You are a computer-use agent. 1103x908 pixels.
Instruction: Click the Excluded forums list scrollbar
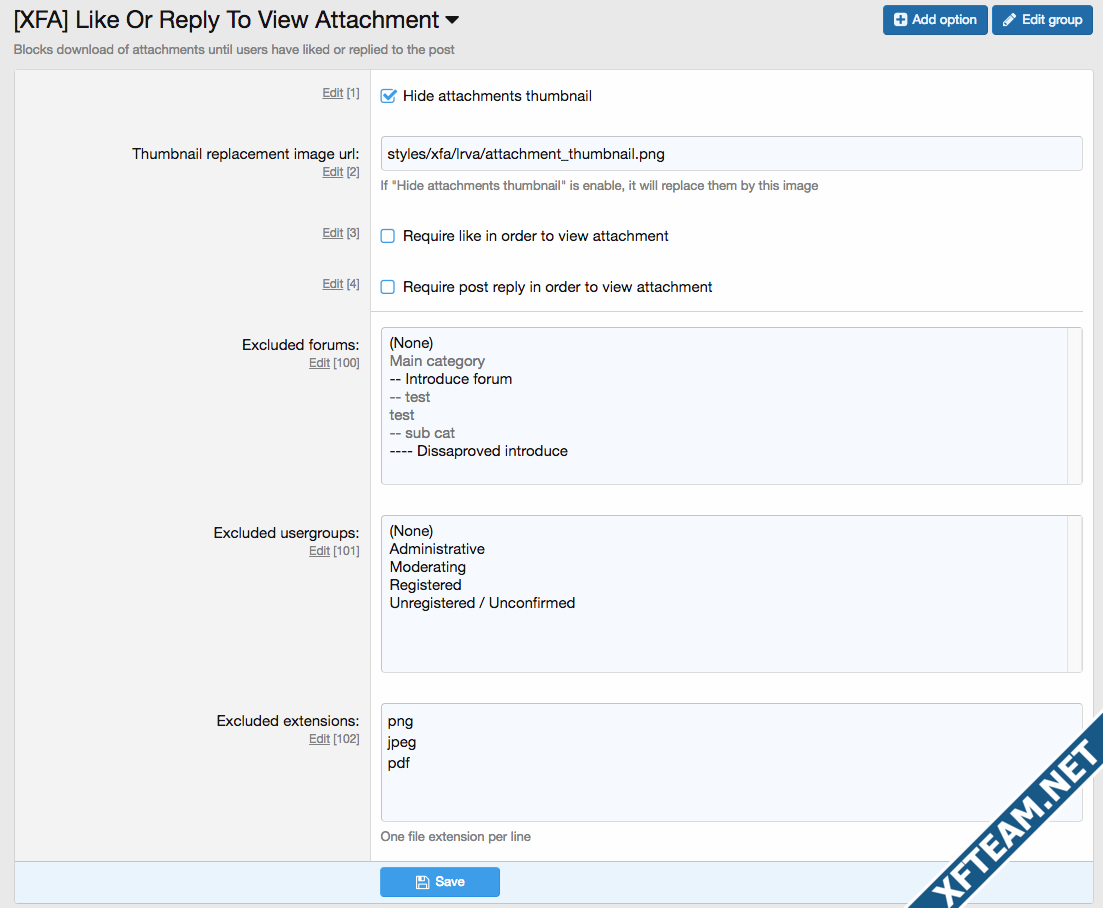[x=1074, y=406]
